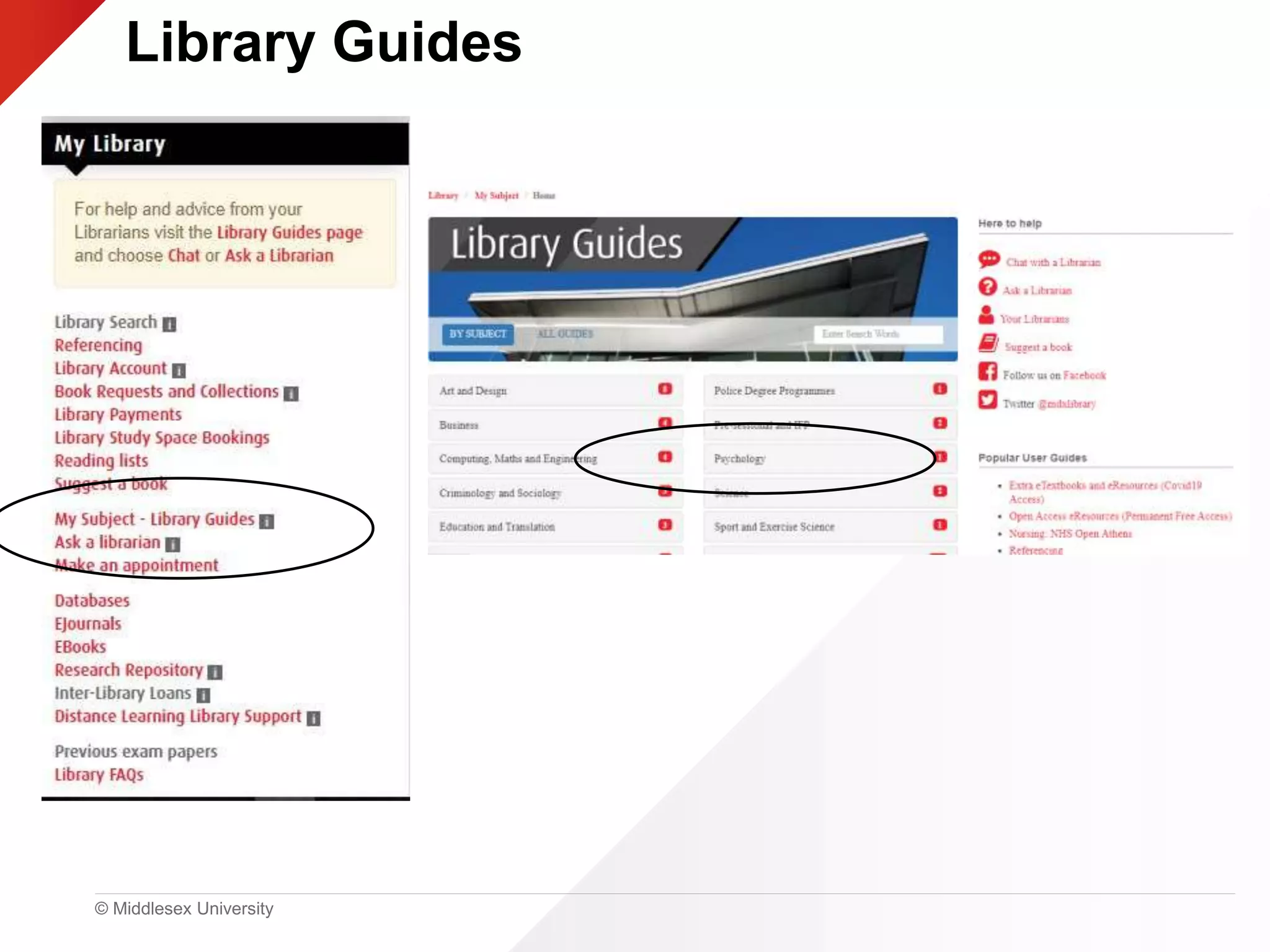Viewport: 1270px width, 952px height.
Task: Open the Police Degree Programmes guide
Action: tap(830, 390)
